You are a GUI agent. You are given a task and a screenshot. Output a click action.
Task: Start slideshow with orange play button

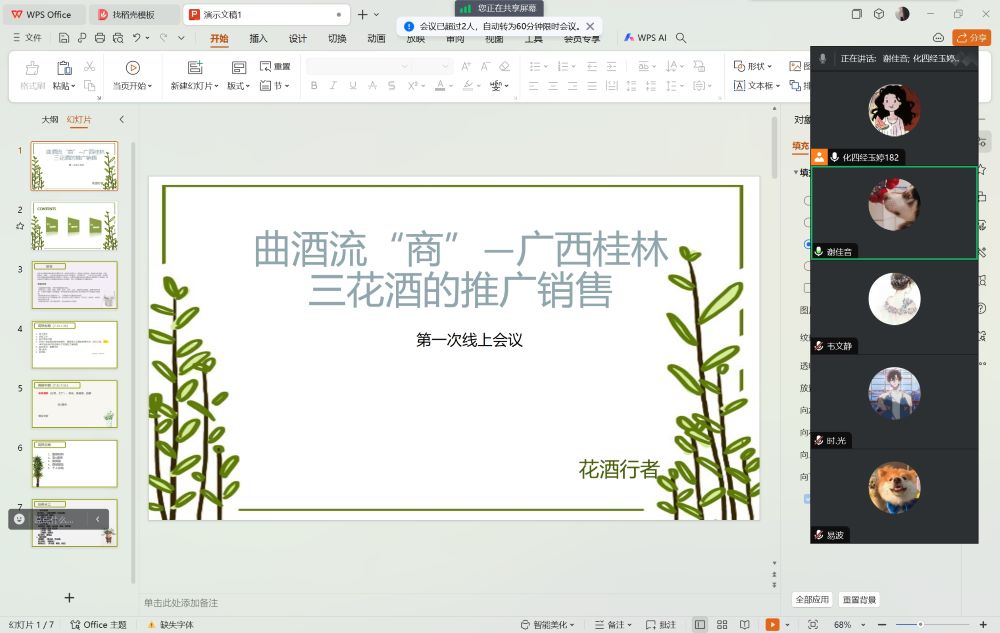point(771,624)
